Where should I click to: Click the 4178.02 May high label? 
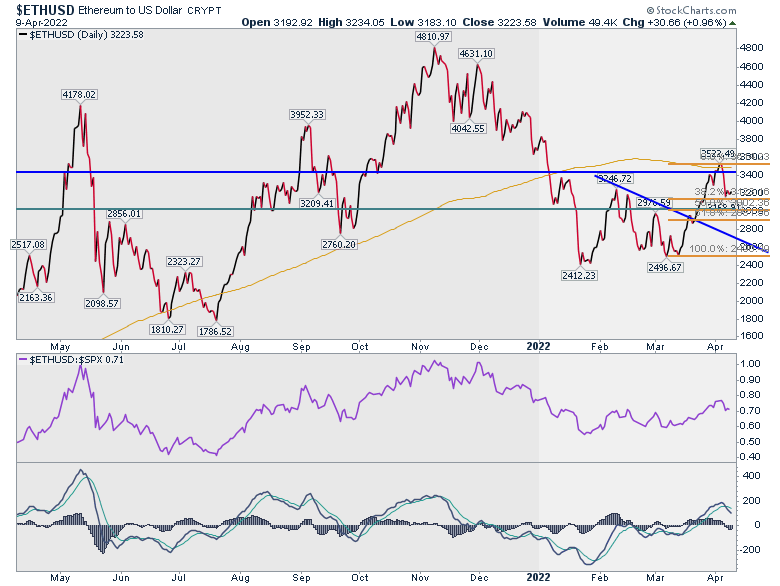(x=79, y=95)
